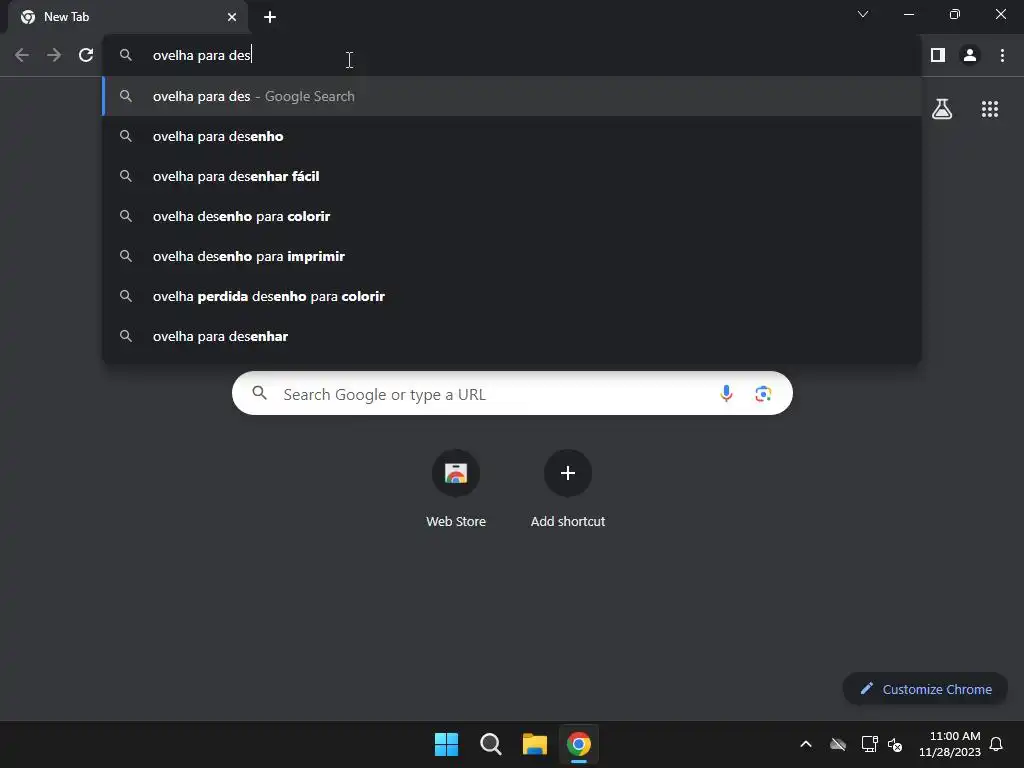Choose suggestion 'ovelha para desenhar fácil'
The image size is (1024, 768).
click(x=512, y=176)
